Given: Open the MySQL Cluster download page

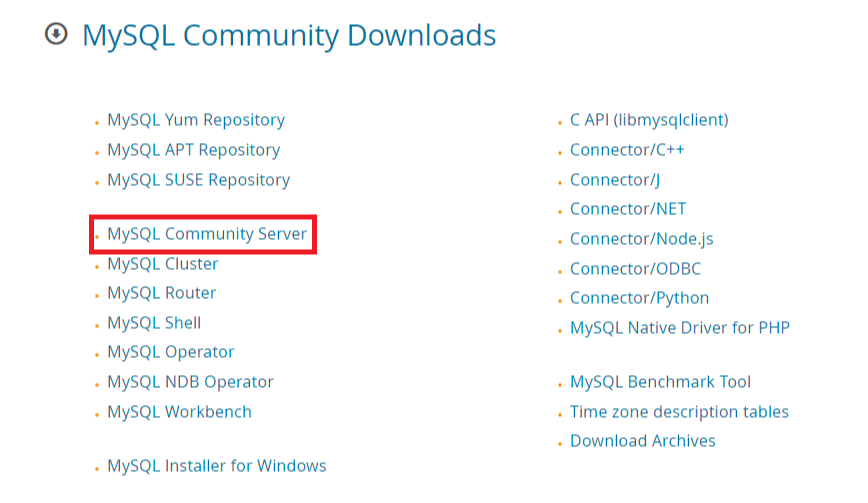Looking at the screenshot, I should coord(163,264).
